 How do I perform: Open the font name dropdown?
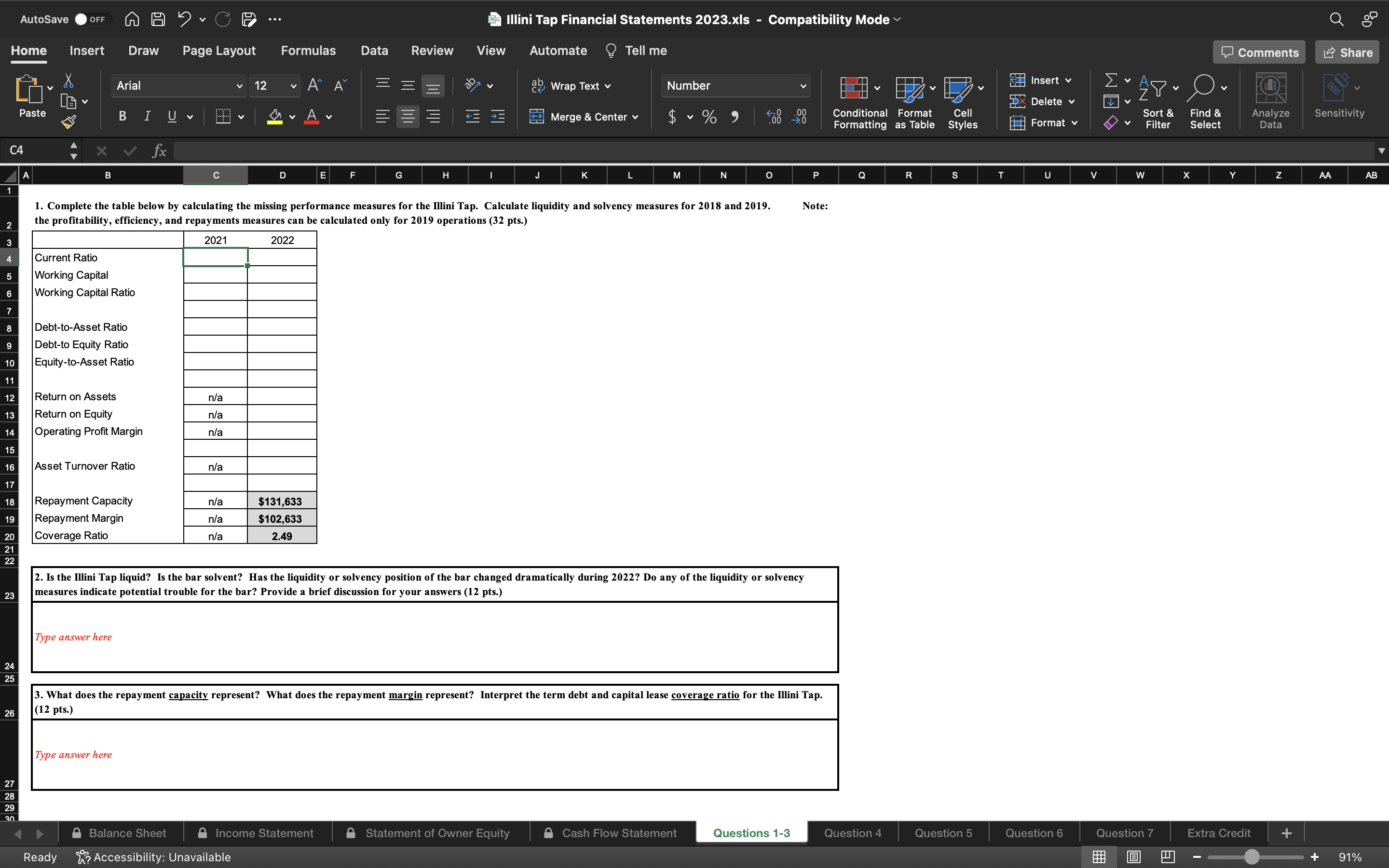point(240,85)
